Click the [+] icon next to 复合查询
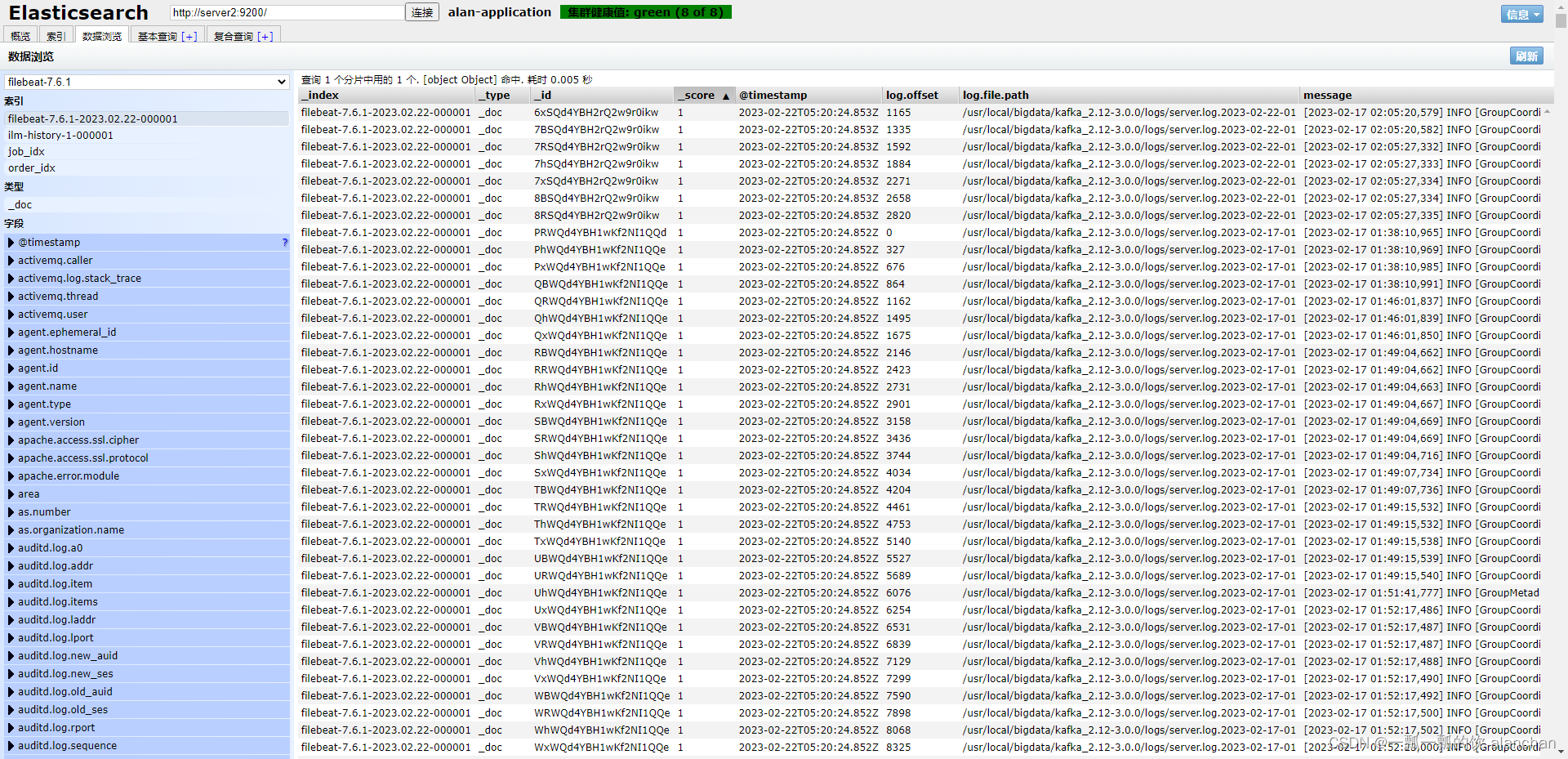This screenshot has width=1568, height=759. [265, 35]
